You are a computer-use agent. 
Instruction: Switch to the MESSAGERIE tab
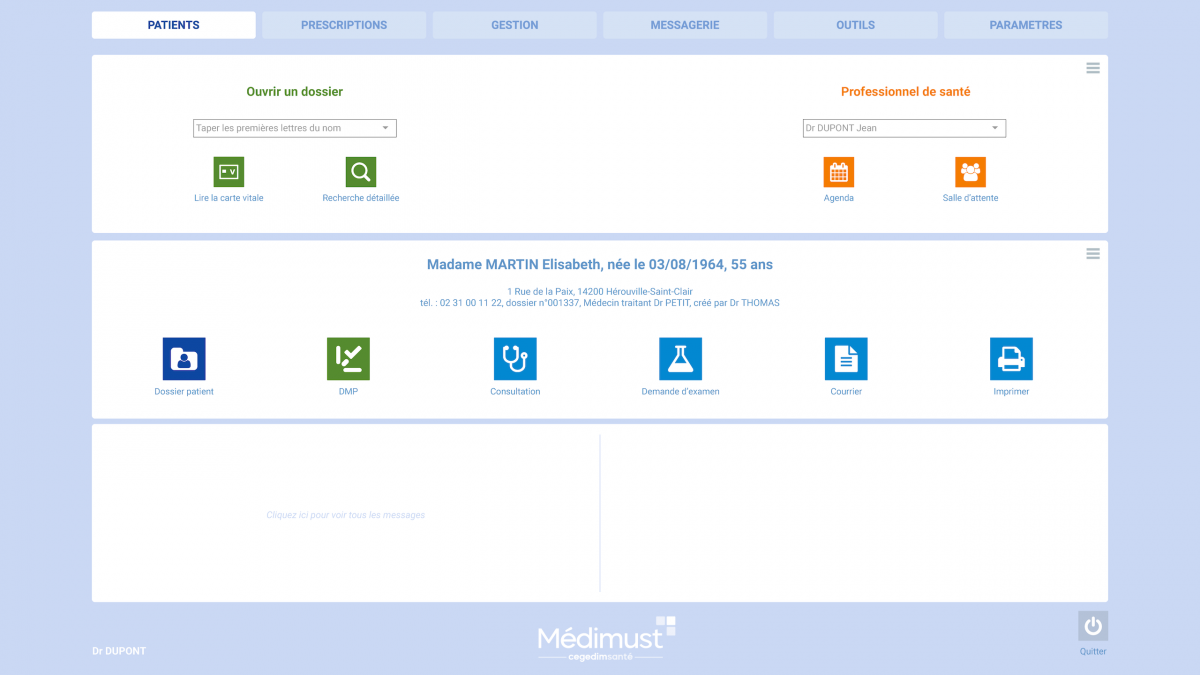685,25
